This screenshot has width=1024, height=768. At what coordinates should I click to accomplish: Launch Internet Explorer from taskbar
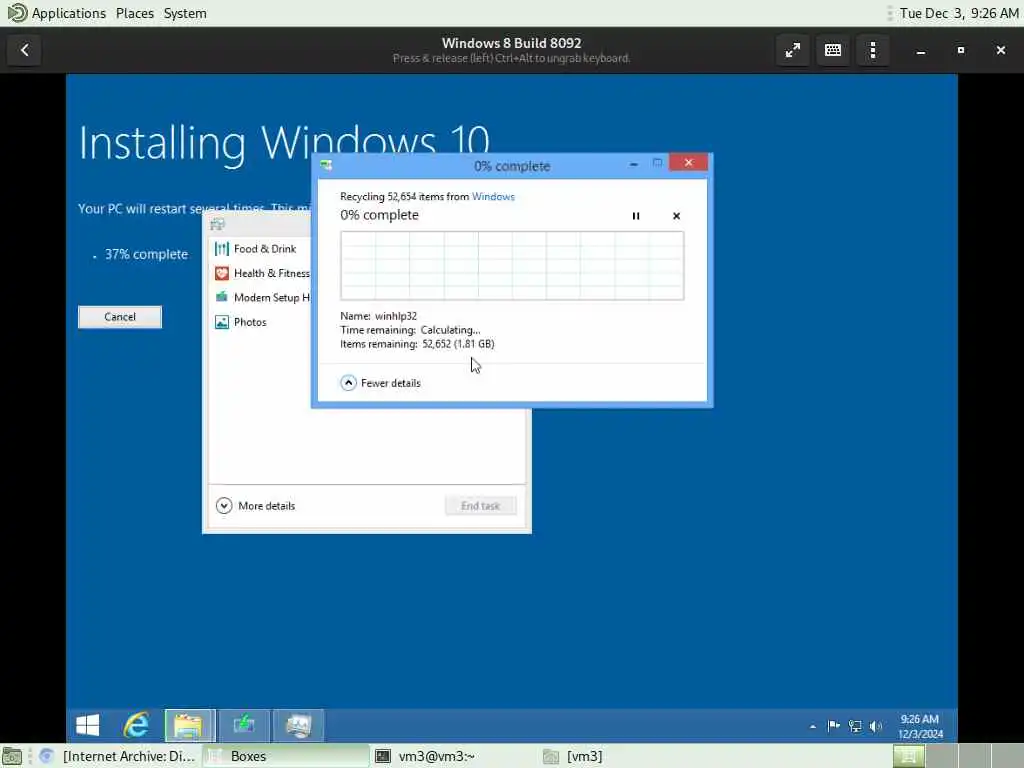pyautogui.click(x=136, y=725)
